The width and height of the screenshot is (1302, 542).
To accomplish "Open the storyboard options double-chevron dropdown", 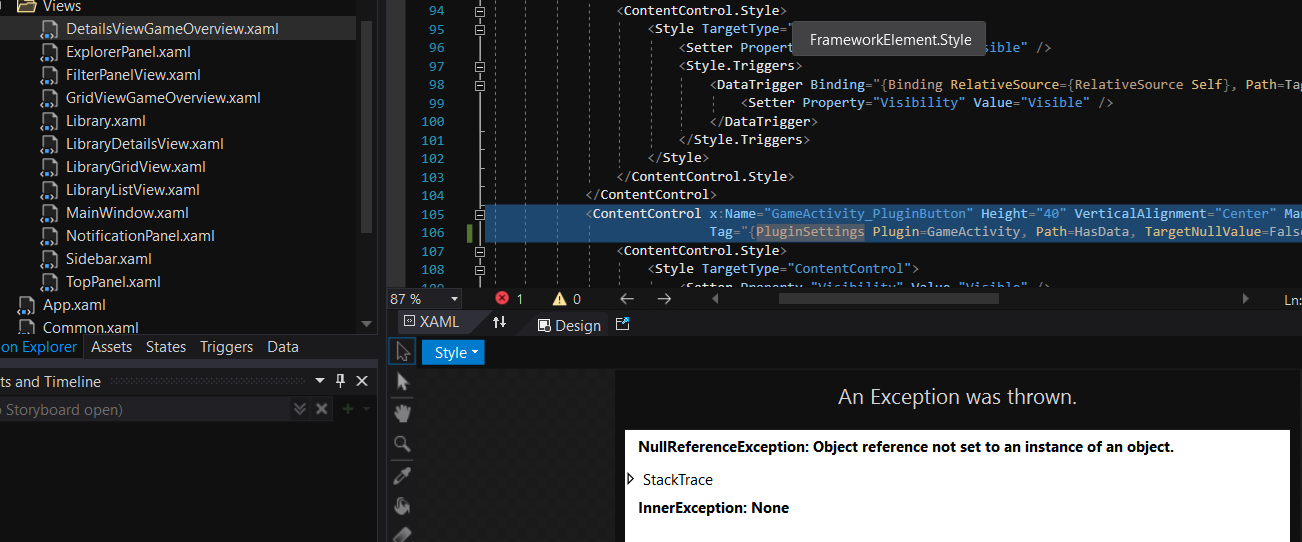I will (x=300, y=409).
